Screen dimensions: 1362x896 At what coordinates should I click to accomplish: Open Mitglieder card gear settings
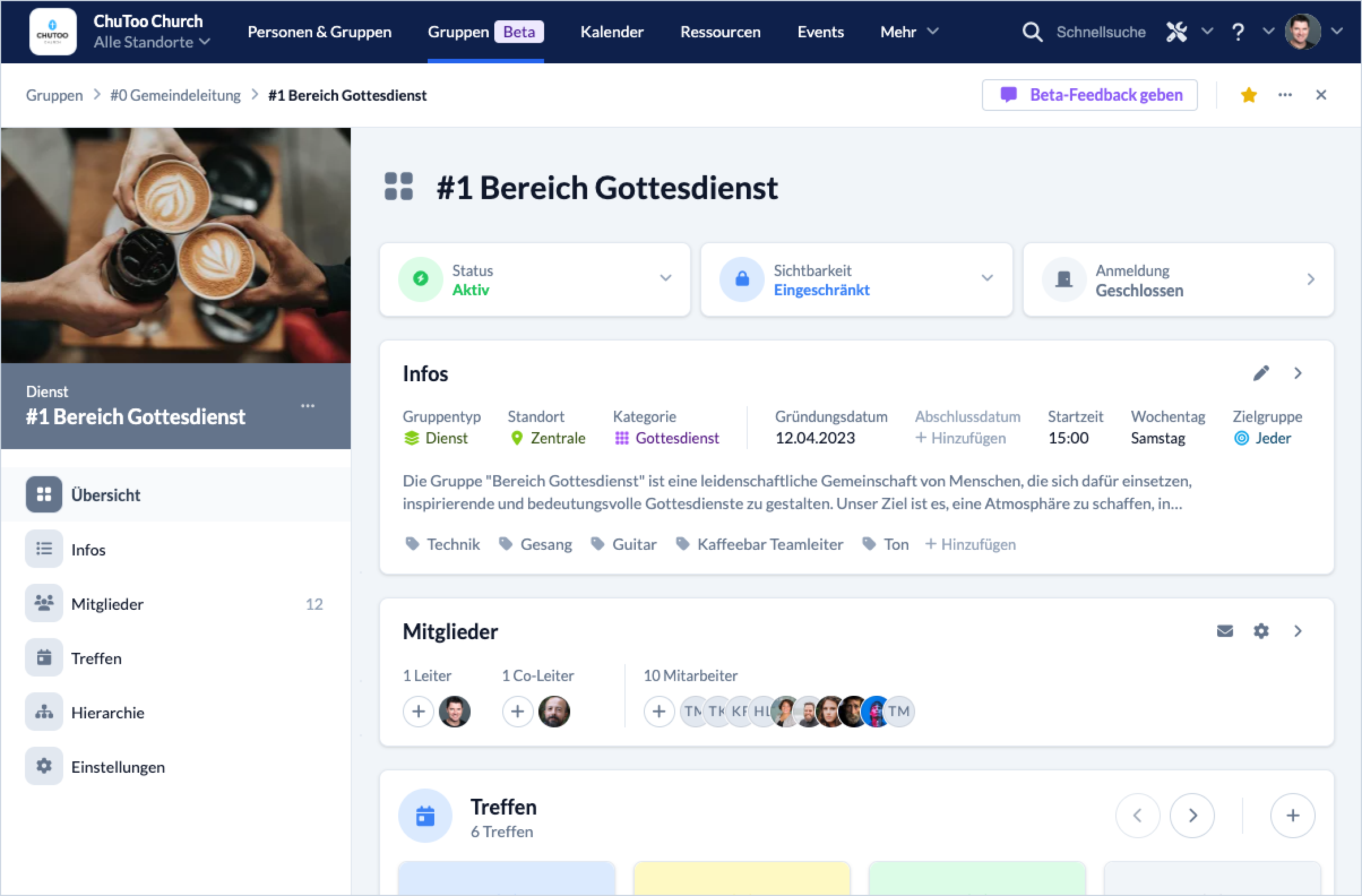coord(1261,631)
